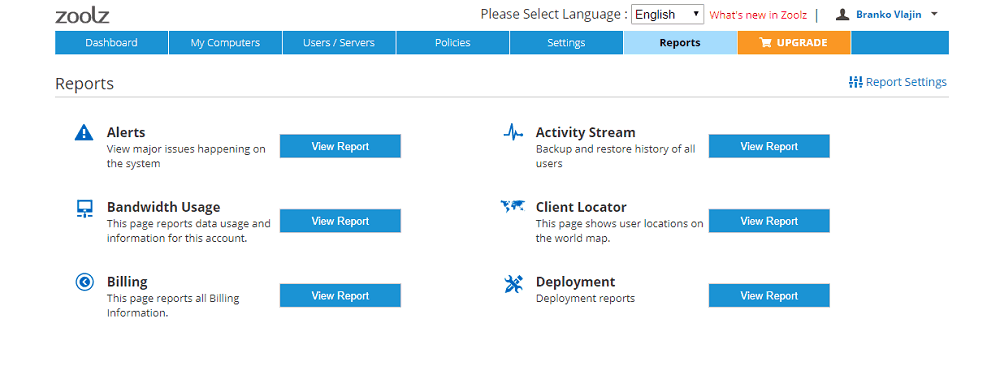View Report for Activity Stream
Viewport: 1000px width, 392px height.
coord(769,146)
